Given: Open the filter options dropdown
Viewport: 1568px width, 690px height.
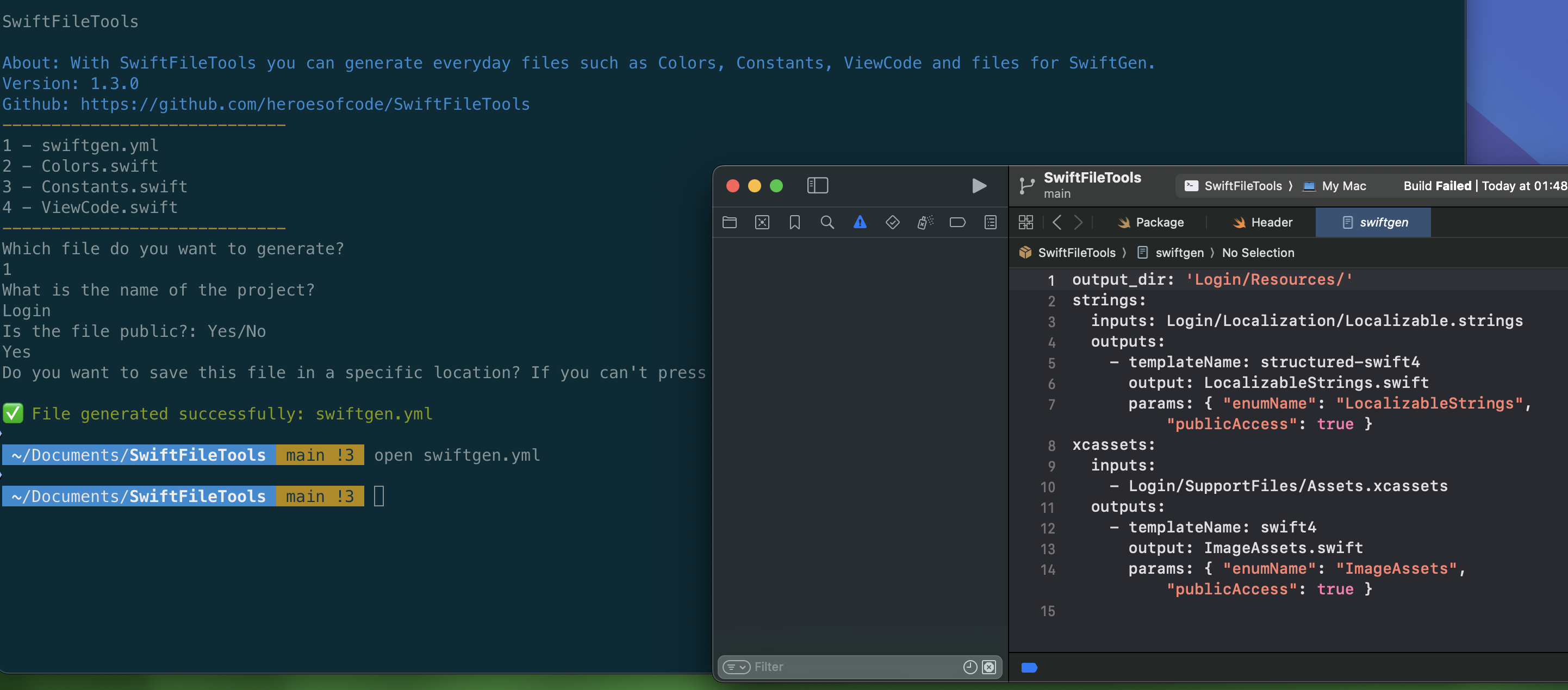Looking at the screenshot, I should (x=736, y=667).
